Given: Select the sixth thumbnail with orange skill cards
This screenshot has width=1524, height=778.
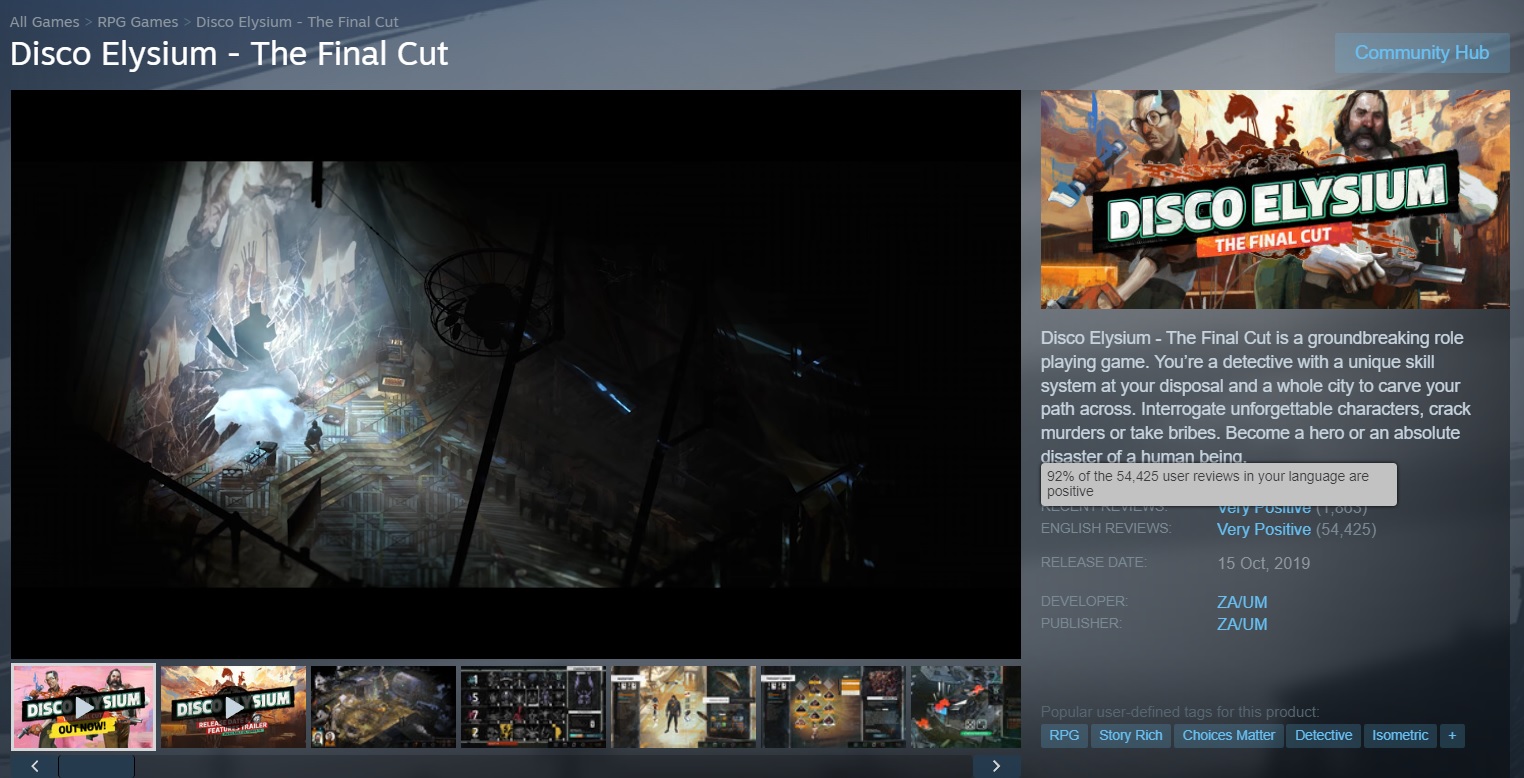Looking at the screenshot, I should [833, 706].
